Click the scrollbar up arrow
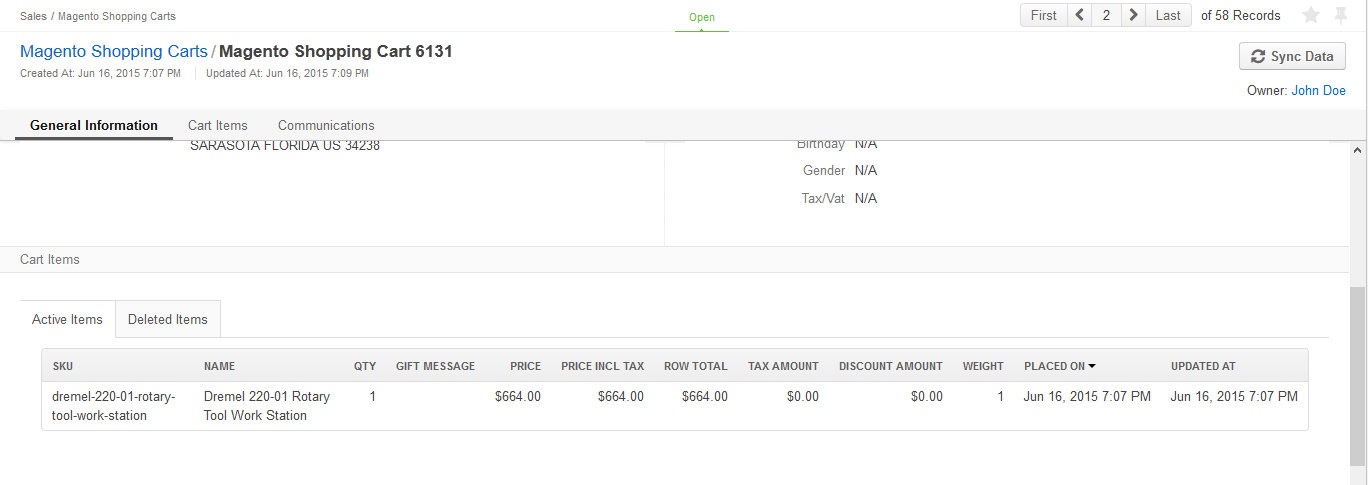 click(x=1358, y=150)
